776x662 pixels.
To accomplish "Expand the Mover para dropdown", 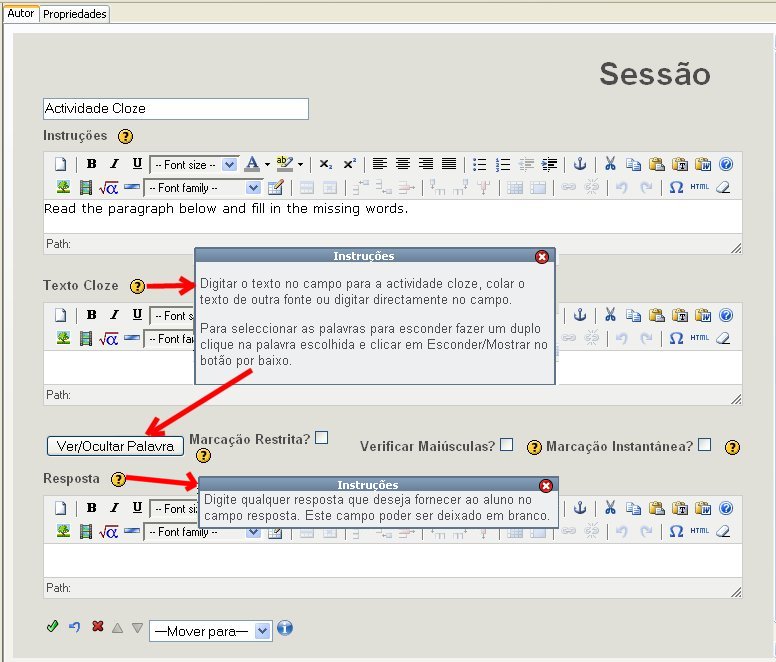I will pyautogui.click(x=210, y=630).
